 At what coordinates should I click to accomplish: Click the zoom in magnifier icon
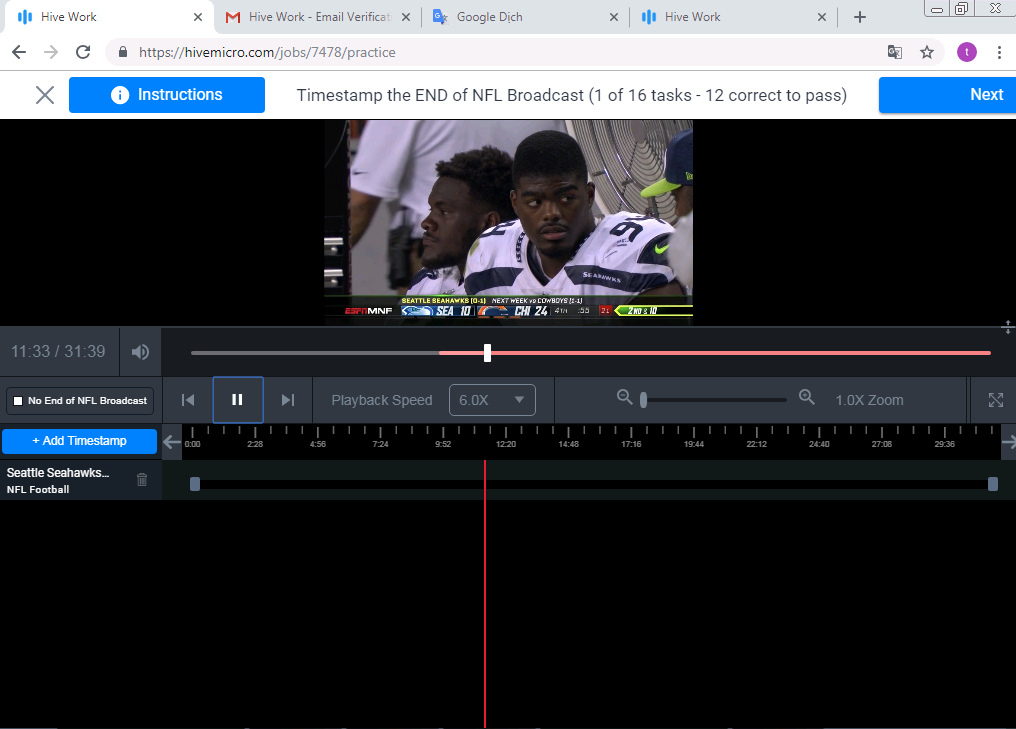click(x=807, y=398)
